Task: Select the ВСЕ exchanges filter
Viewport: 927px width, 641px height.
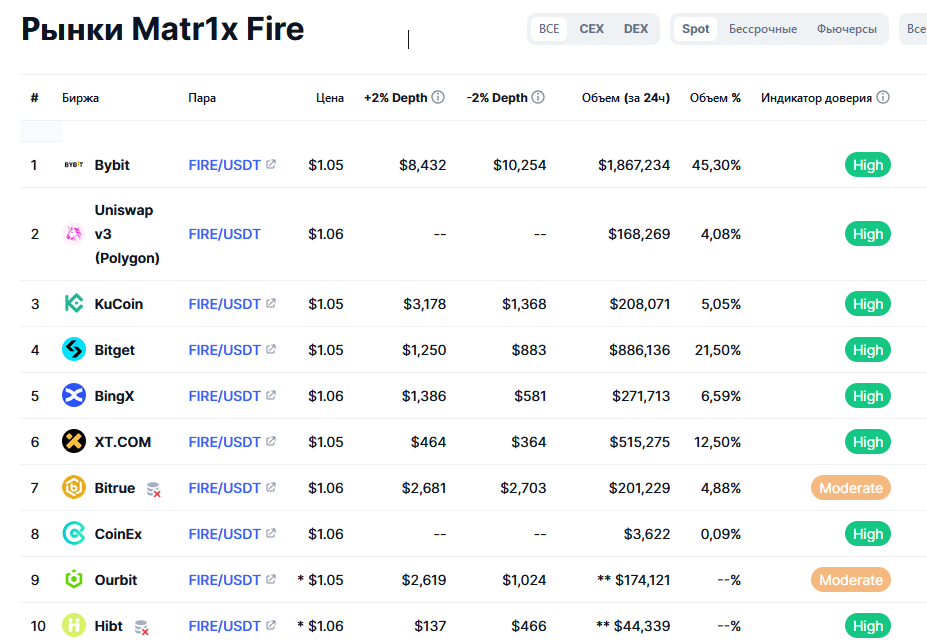Action: click(x=549, y=29)
